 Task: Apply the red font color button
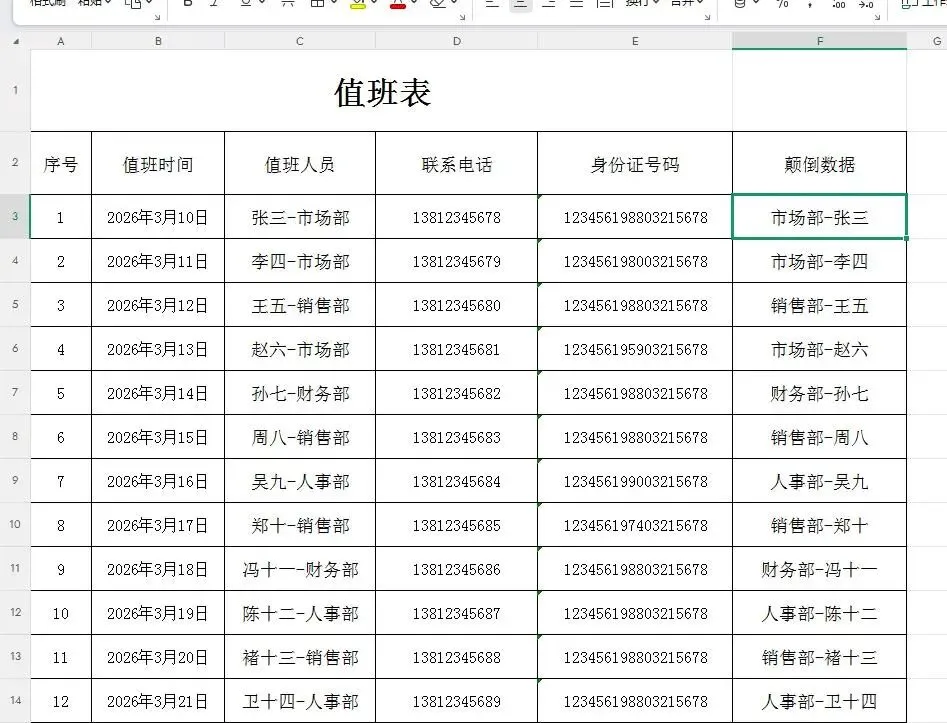398,4
